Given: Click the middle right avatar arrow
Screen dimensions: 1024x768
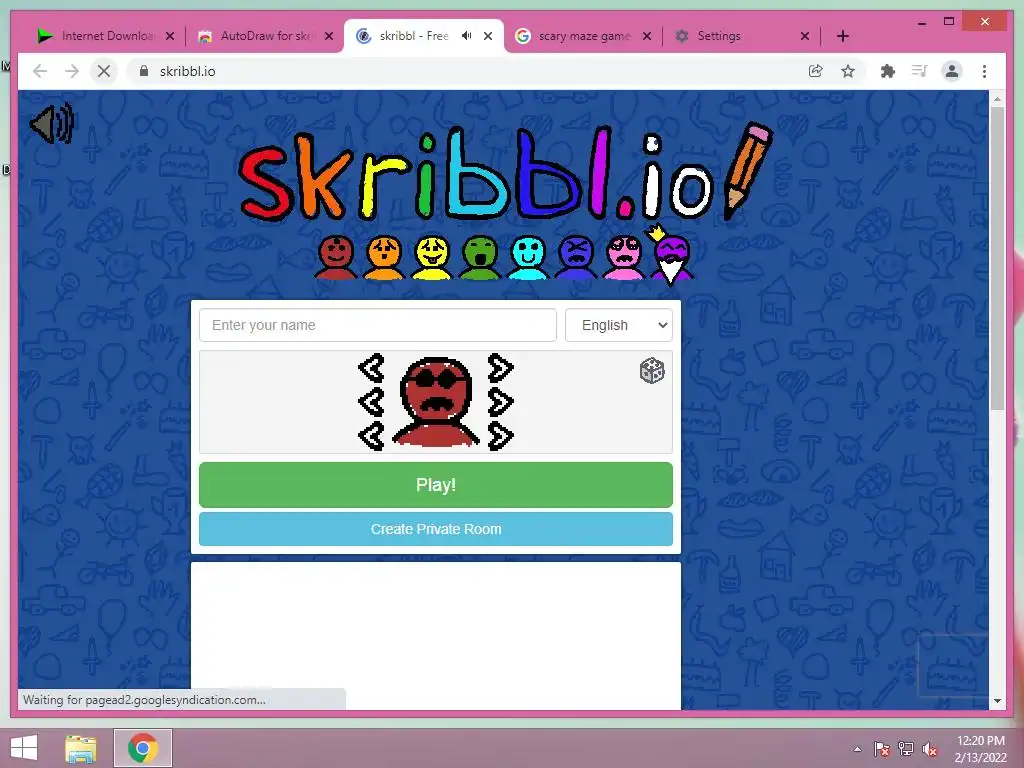Looking at the screenshot, I should 500,402.
